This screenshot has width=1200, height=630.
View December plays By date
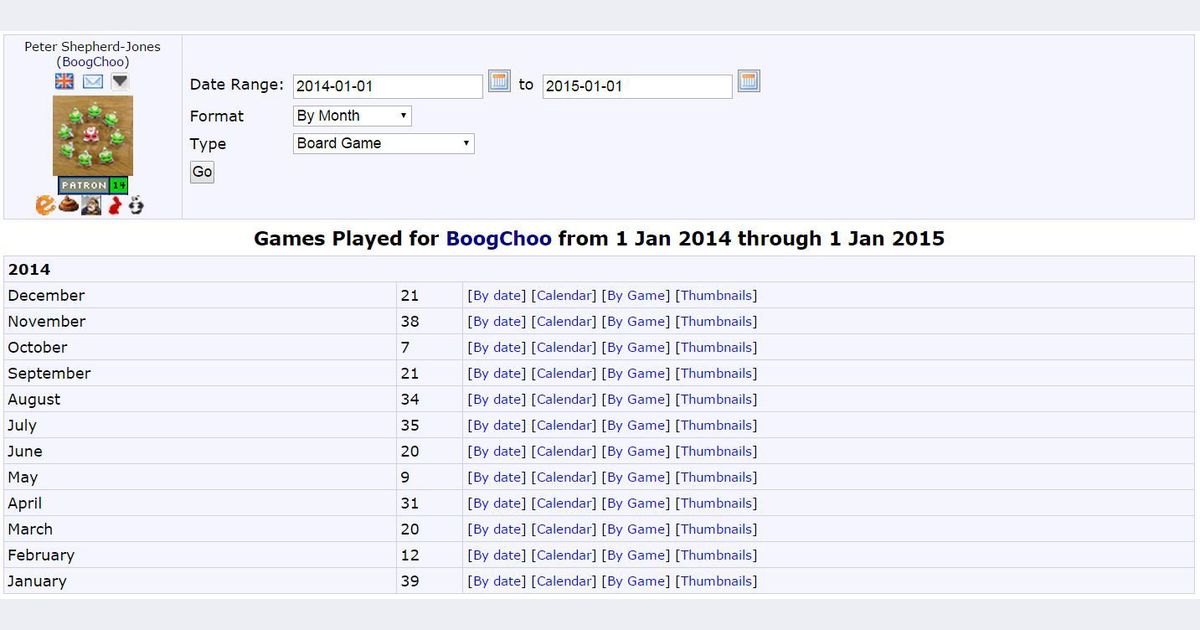[496, 295]
